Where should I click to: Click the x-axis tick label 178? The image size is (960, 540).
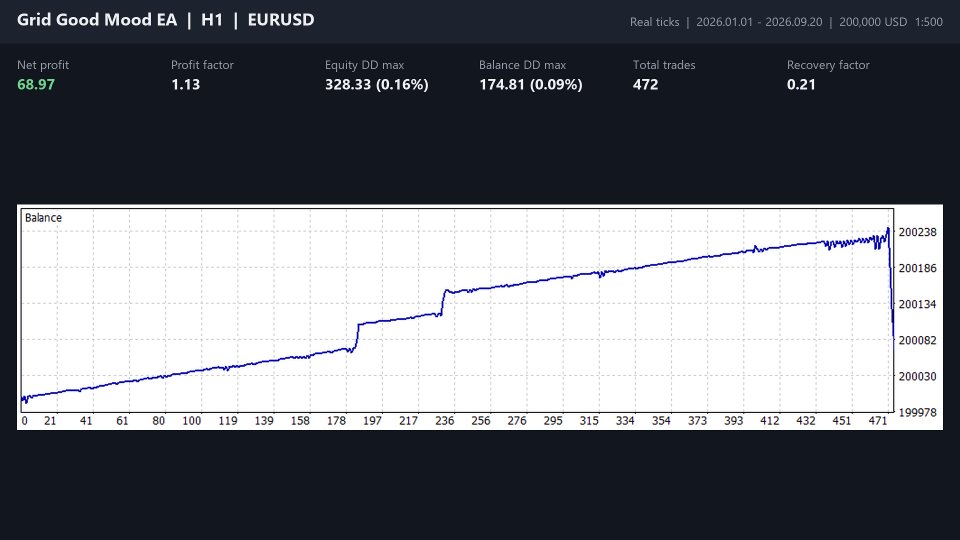click(x=336, y=421)
